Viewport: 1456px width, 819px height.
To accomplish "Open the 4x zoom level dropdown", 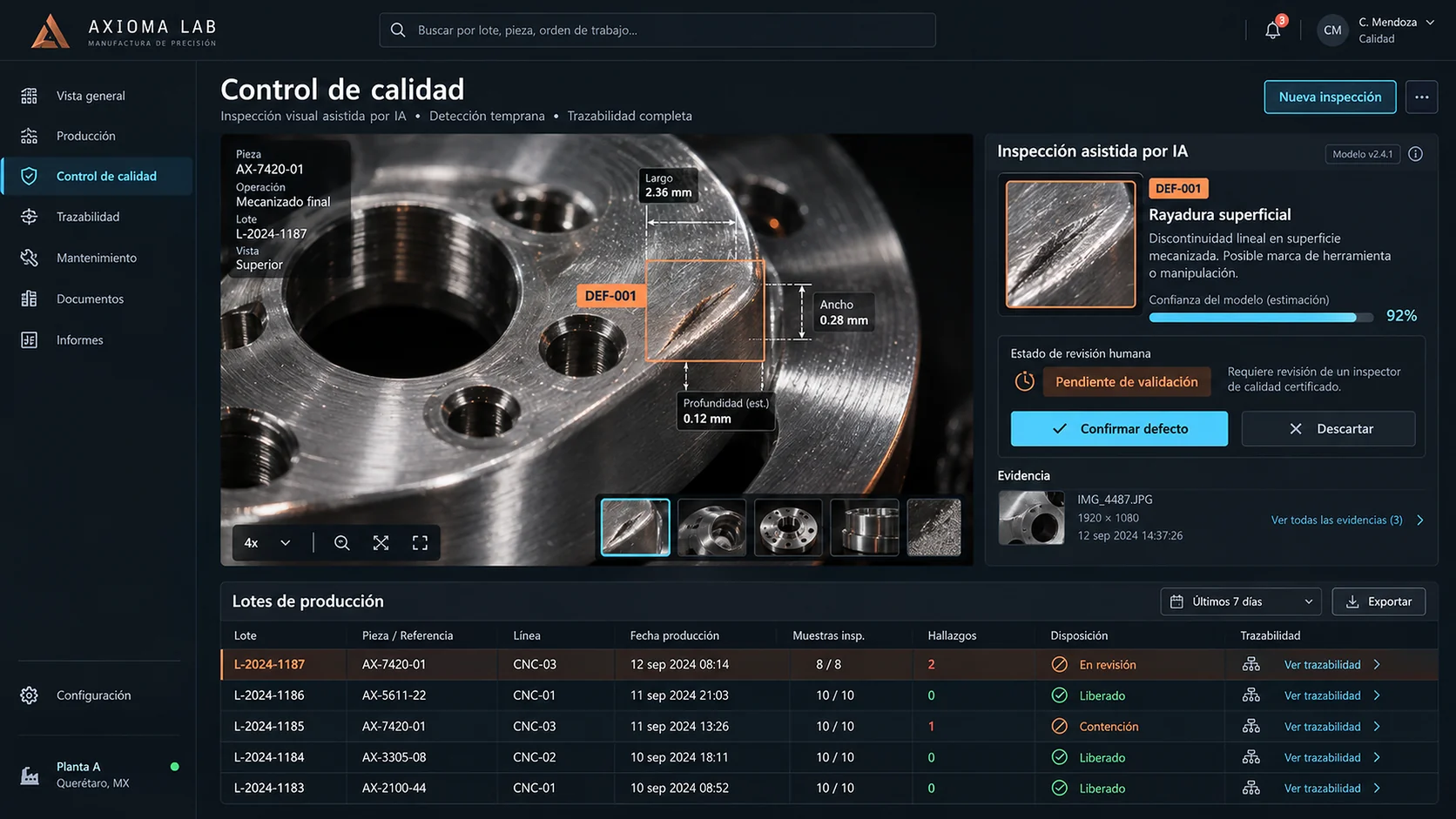I will coord(267,543).
